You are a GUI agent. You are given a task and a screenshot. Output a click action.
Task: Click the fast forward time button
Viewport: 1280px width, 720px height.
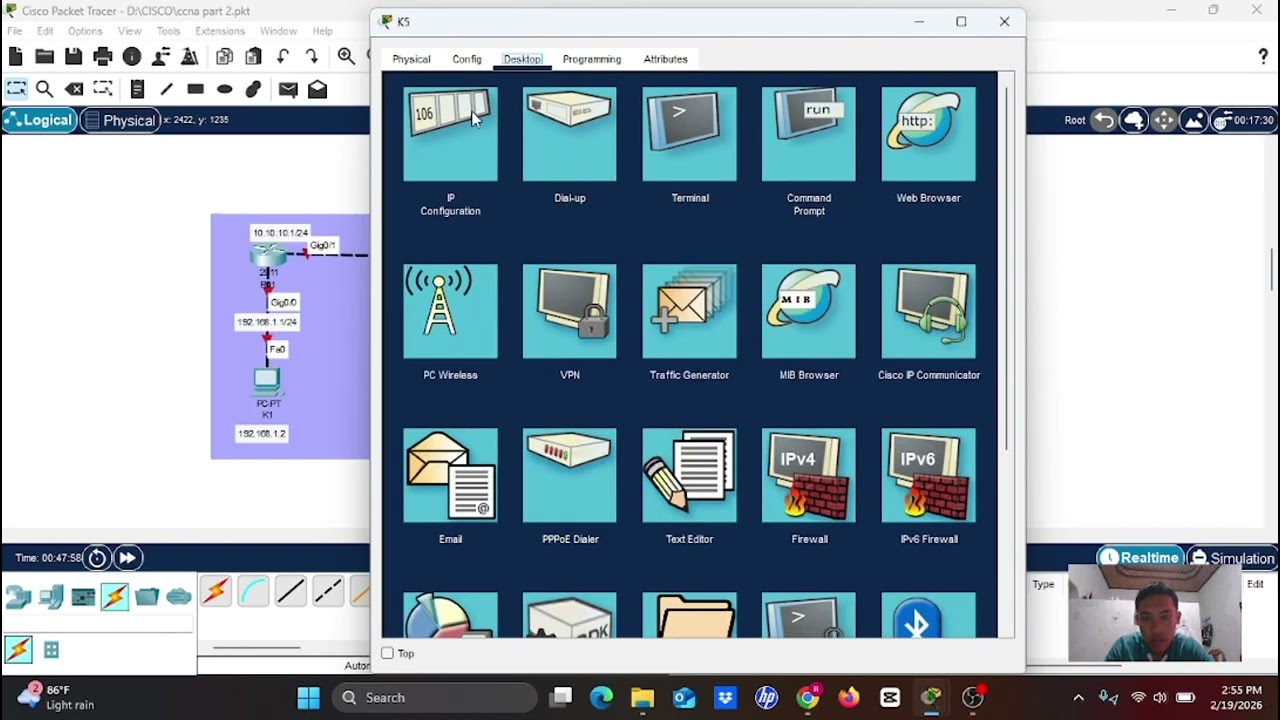(128, 558)
